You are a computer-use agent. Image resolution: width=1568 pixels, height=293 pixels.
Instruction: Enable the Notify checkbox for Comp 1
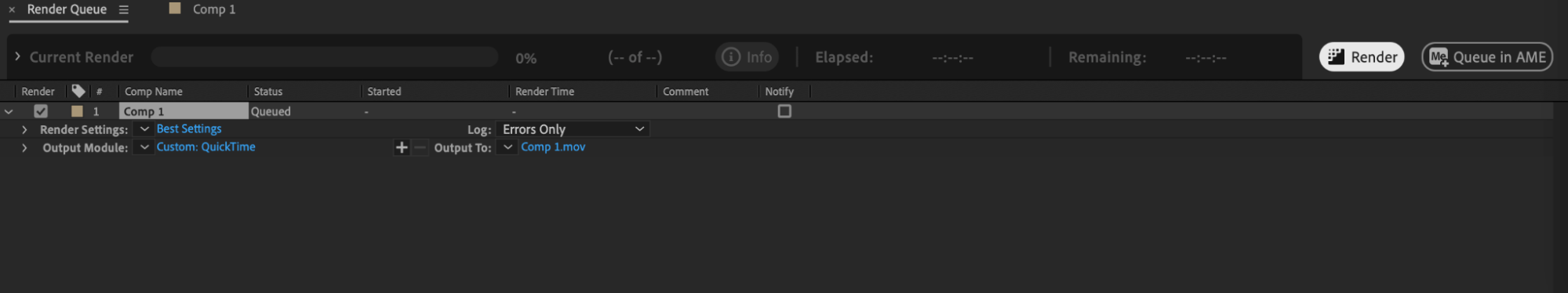click(784, 111)
